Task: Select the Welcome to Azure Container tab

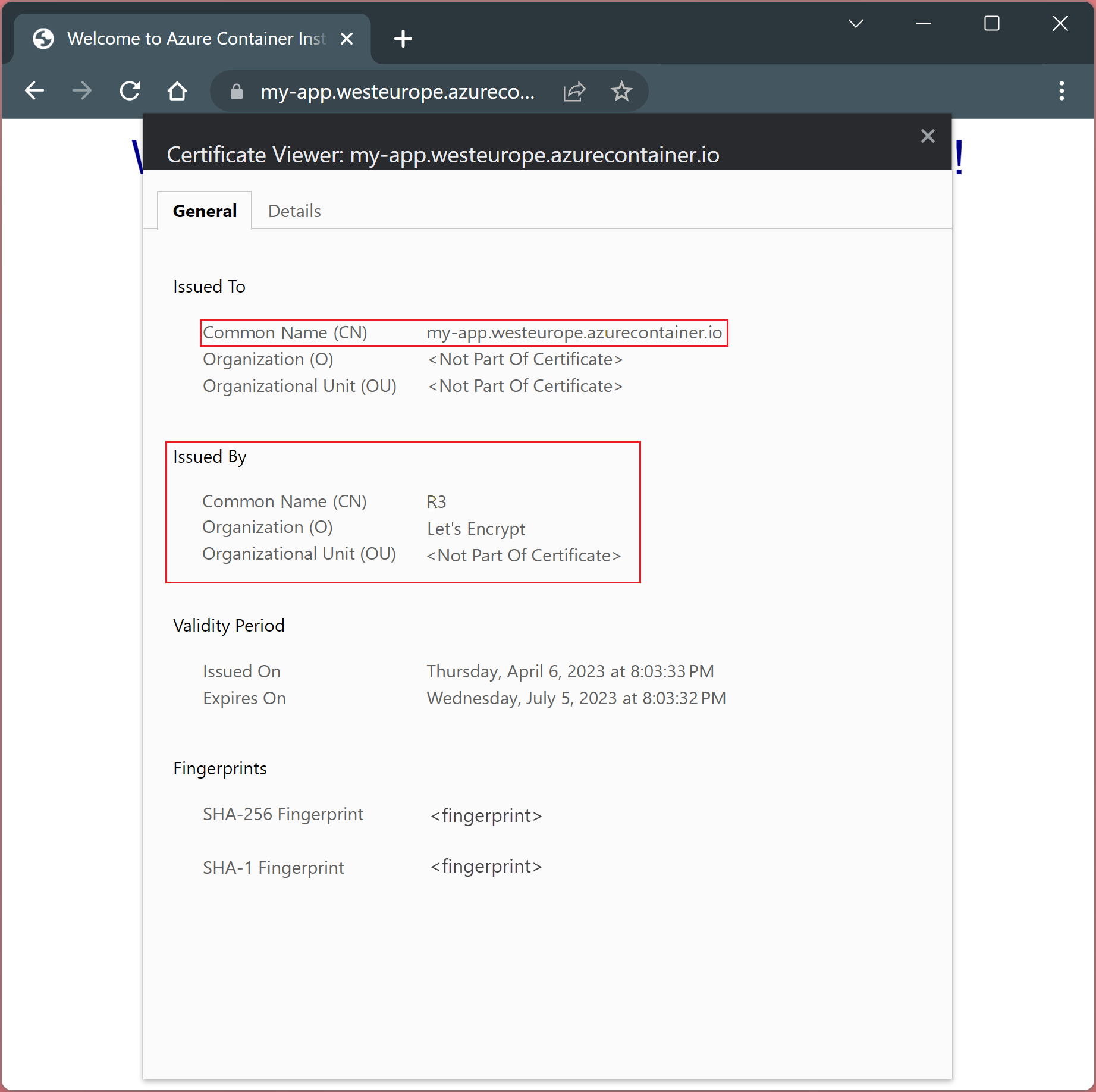Action: [x=196, y=39]
